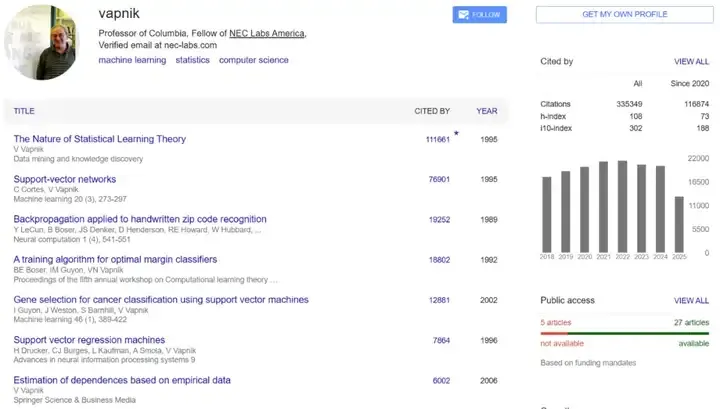720x409 pixels.
Task: Select the computer science interest tag
Action: (x=253, y=60)
